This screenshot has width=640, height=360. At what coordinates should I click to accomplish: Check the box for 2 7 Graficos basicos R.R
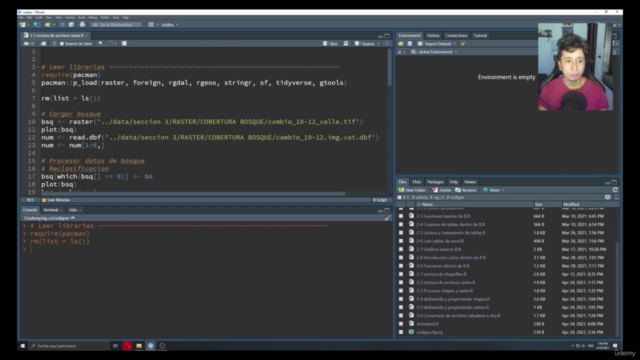pyautogui.click(x=401, y=249)
